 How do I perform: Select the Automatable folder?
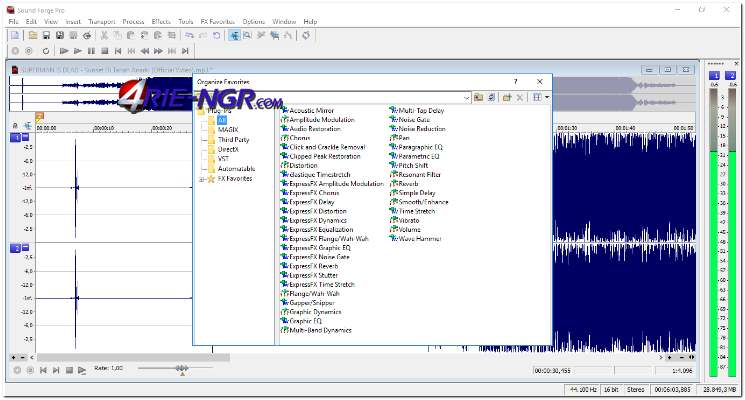(237, 169)
